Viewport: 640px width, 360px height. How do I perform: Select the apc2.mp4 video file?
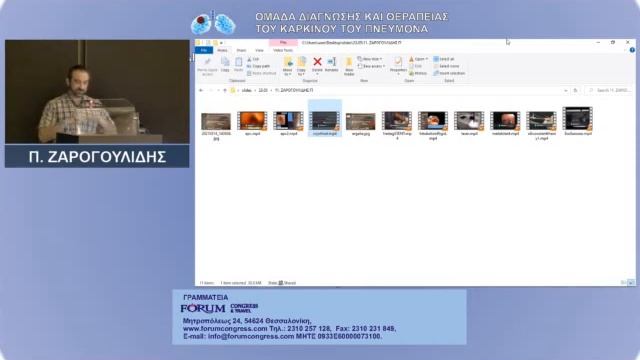click(289, 124)
